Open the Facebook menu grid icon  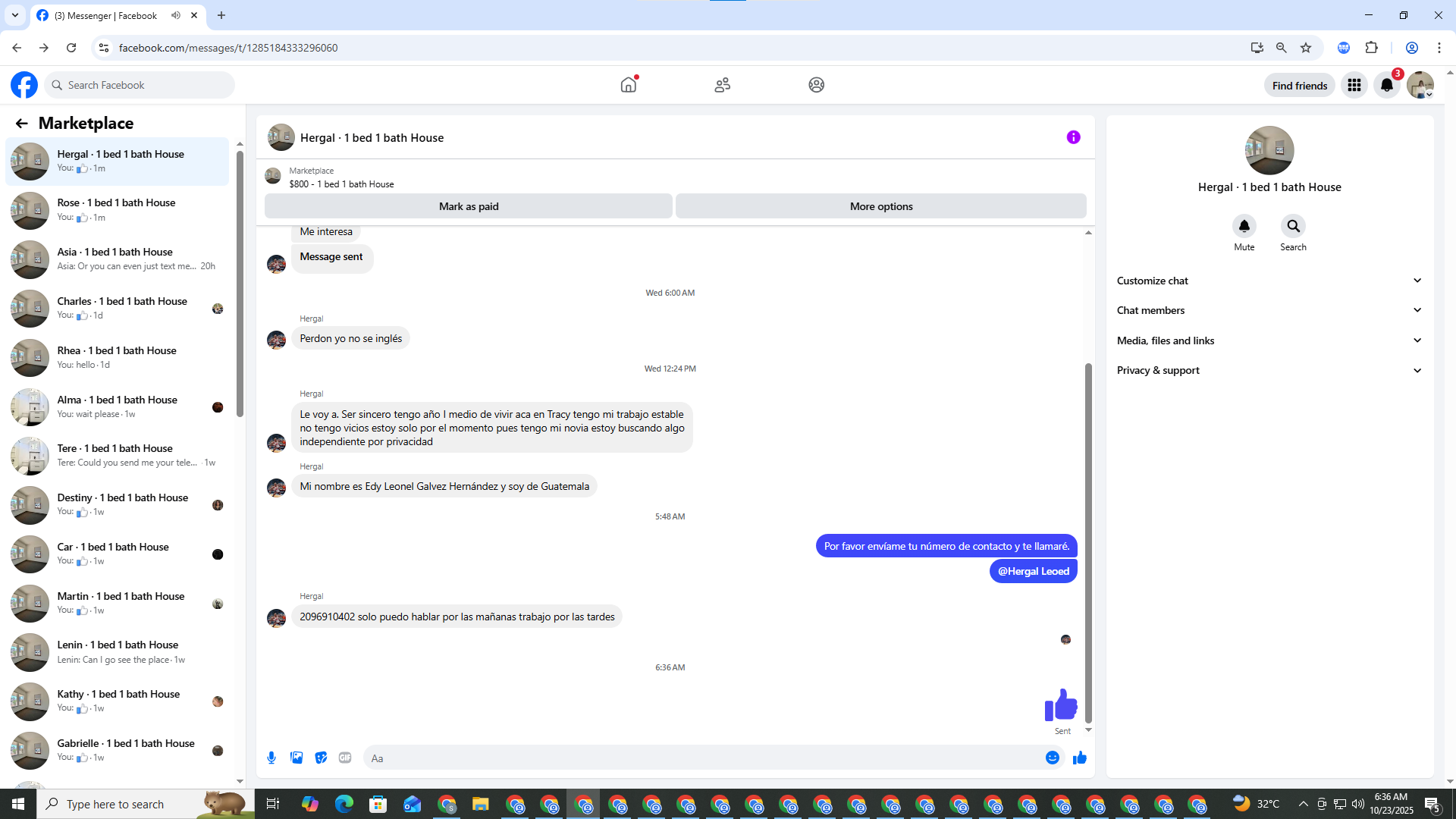1354,85
